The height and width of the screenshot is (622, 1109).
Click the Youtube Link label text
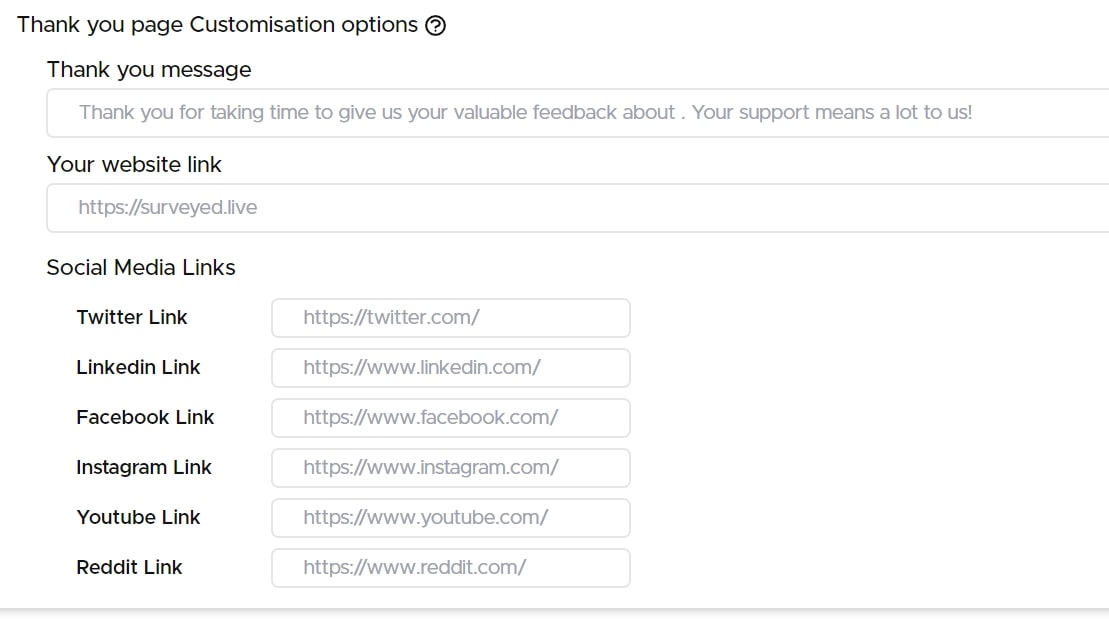pos(138,517)
